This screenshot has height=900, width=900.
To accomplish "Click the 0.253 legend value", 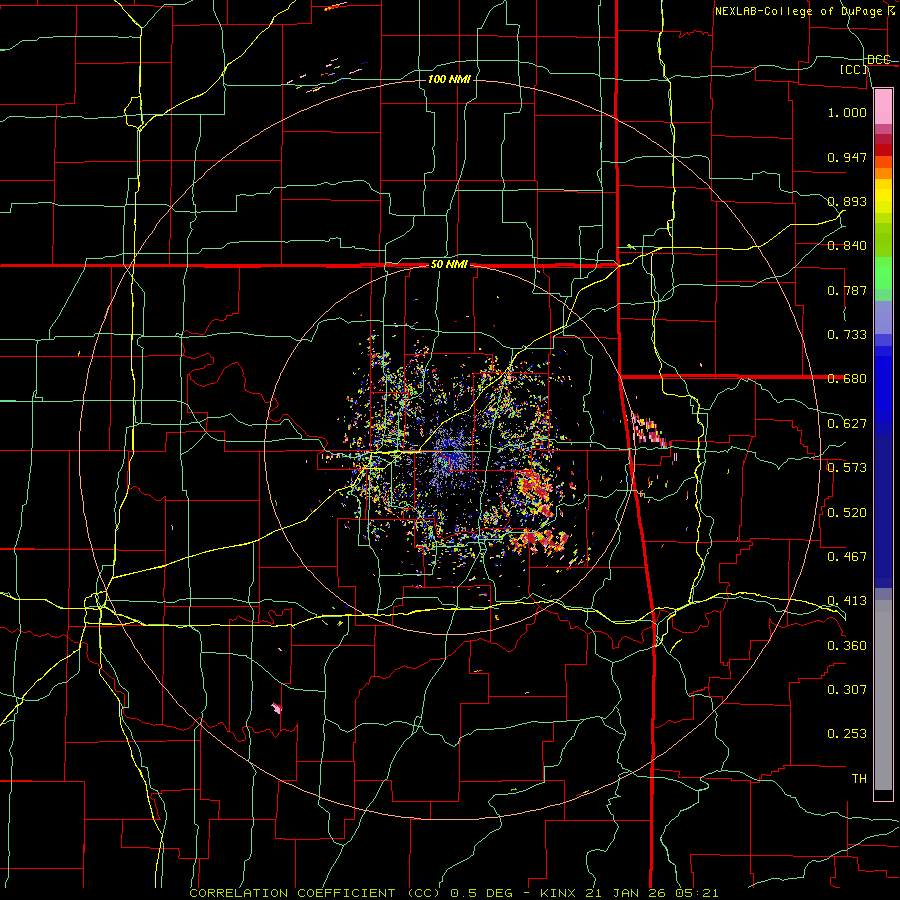I will tap(847, 734).
